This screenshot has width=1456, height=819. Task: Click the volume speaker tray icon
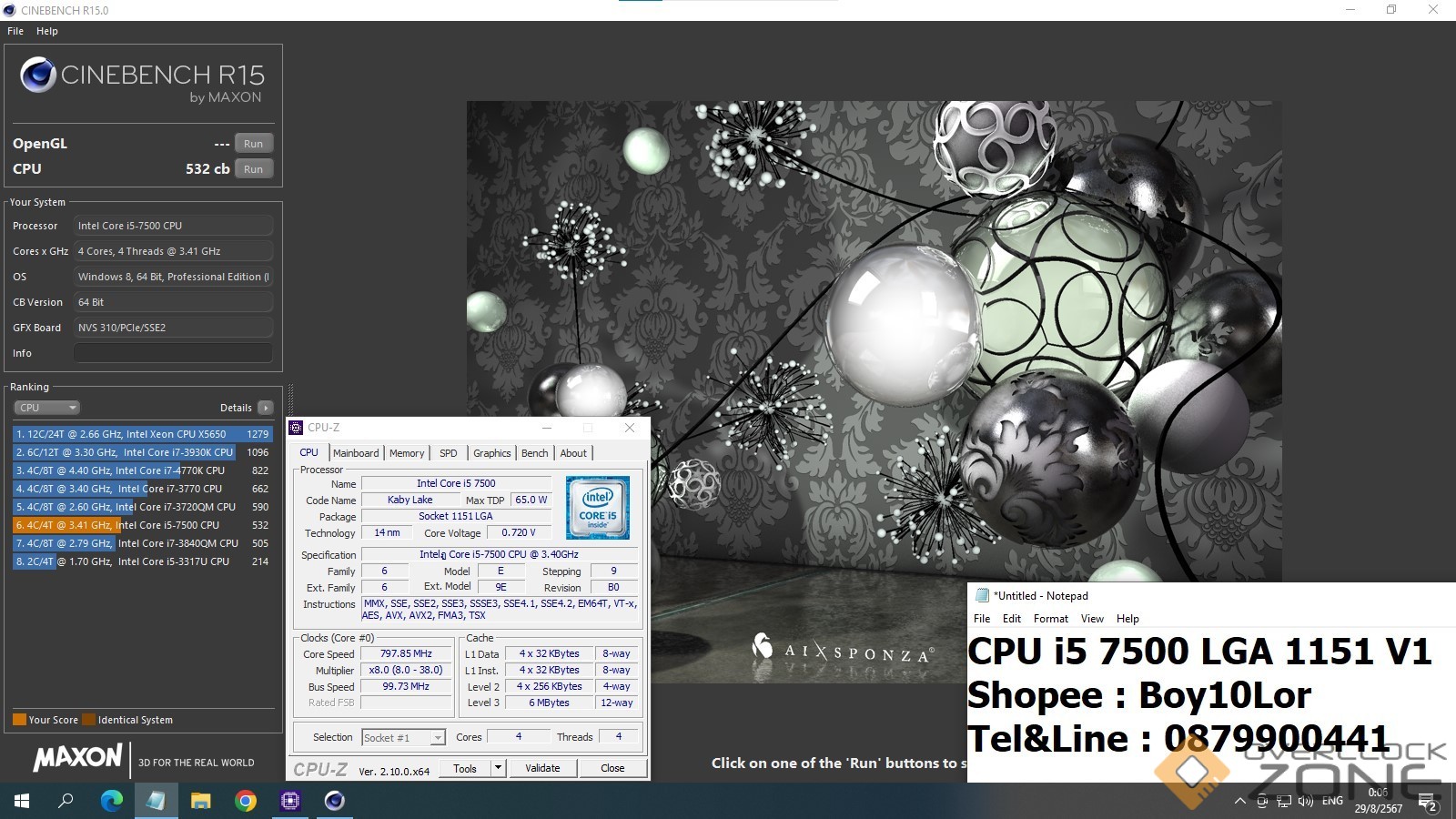point(1306,801)
